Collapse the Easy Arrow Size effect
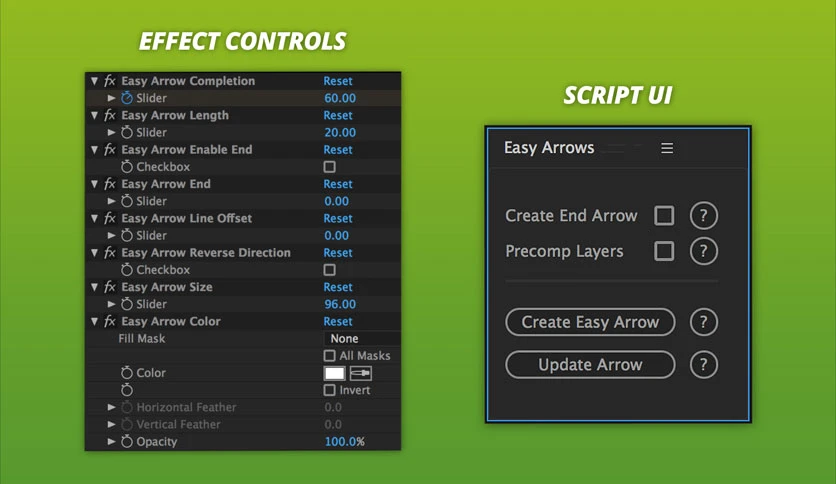 click(x=94, y=287)
